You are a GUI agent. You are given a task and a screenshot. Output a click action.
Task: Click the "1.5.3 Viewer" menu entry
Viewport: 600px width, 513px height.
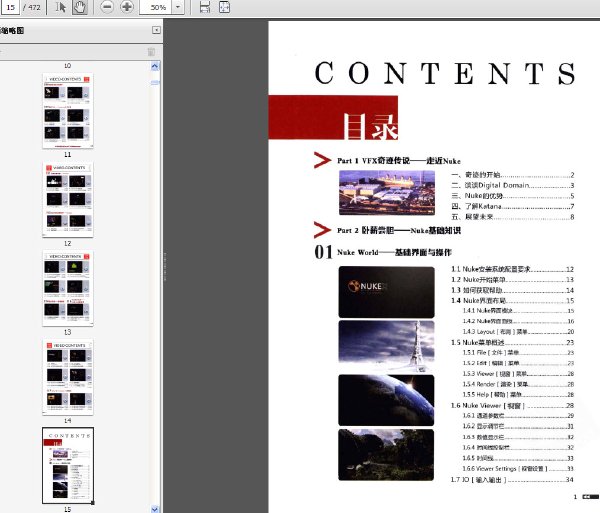[x=518, y=373]
